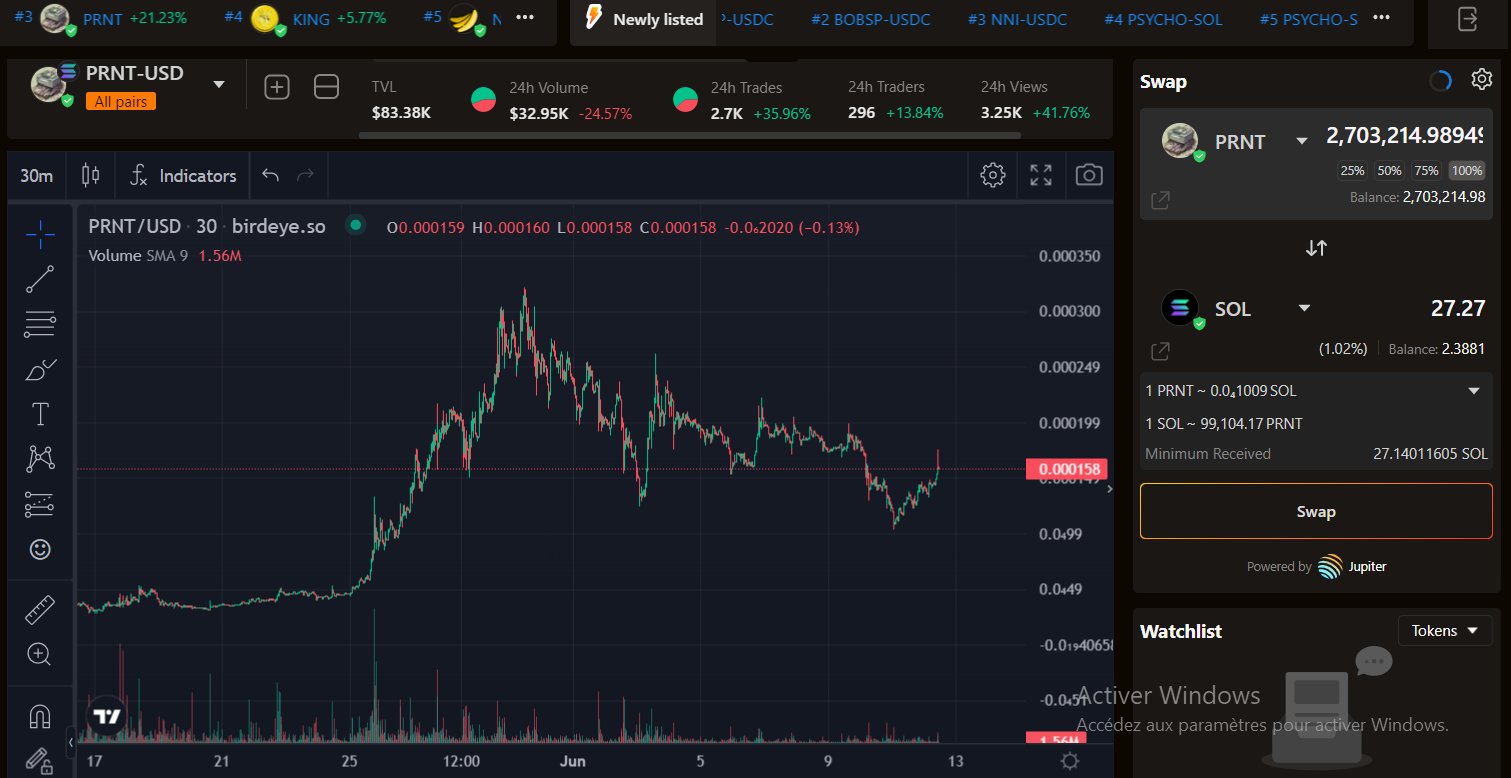Viewport: 1511px width, 778px height.
Task: Open PRNT token external link
Action: [1160, 201]
